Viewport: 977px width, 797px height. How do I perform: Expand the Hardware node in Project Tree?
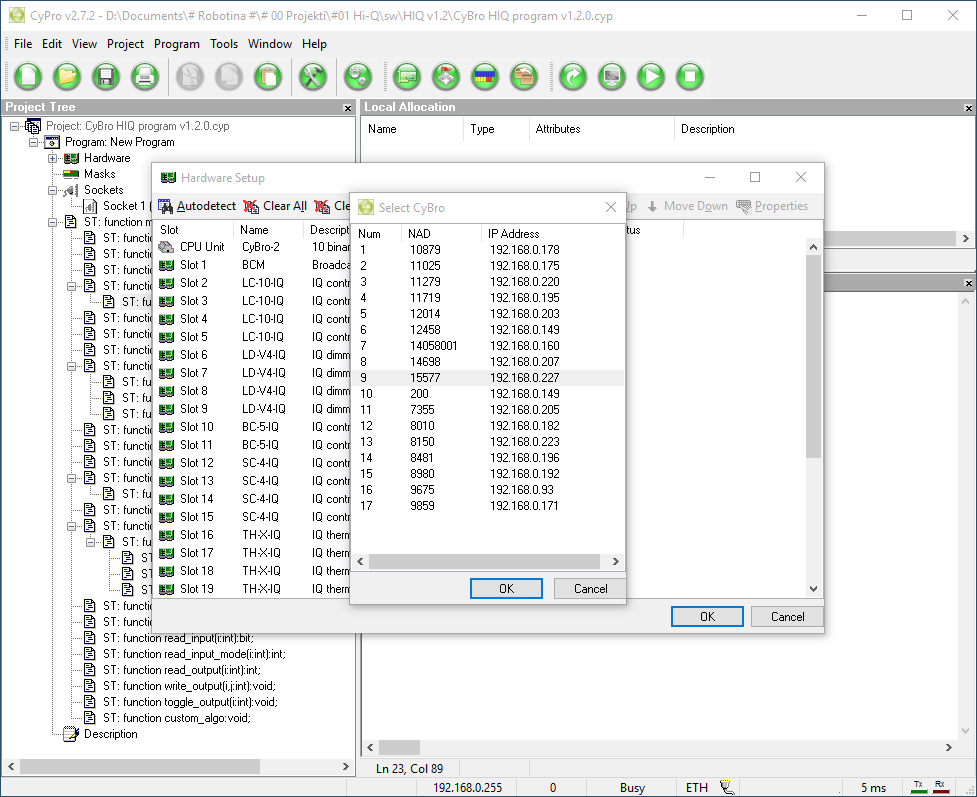pyautogui.click(x=52, y=158)
